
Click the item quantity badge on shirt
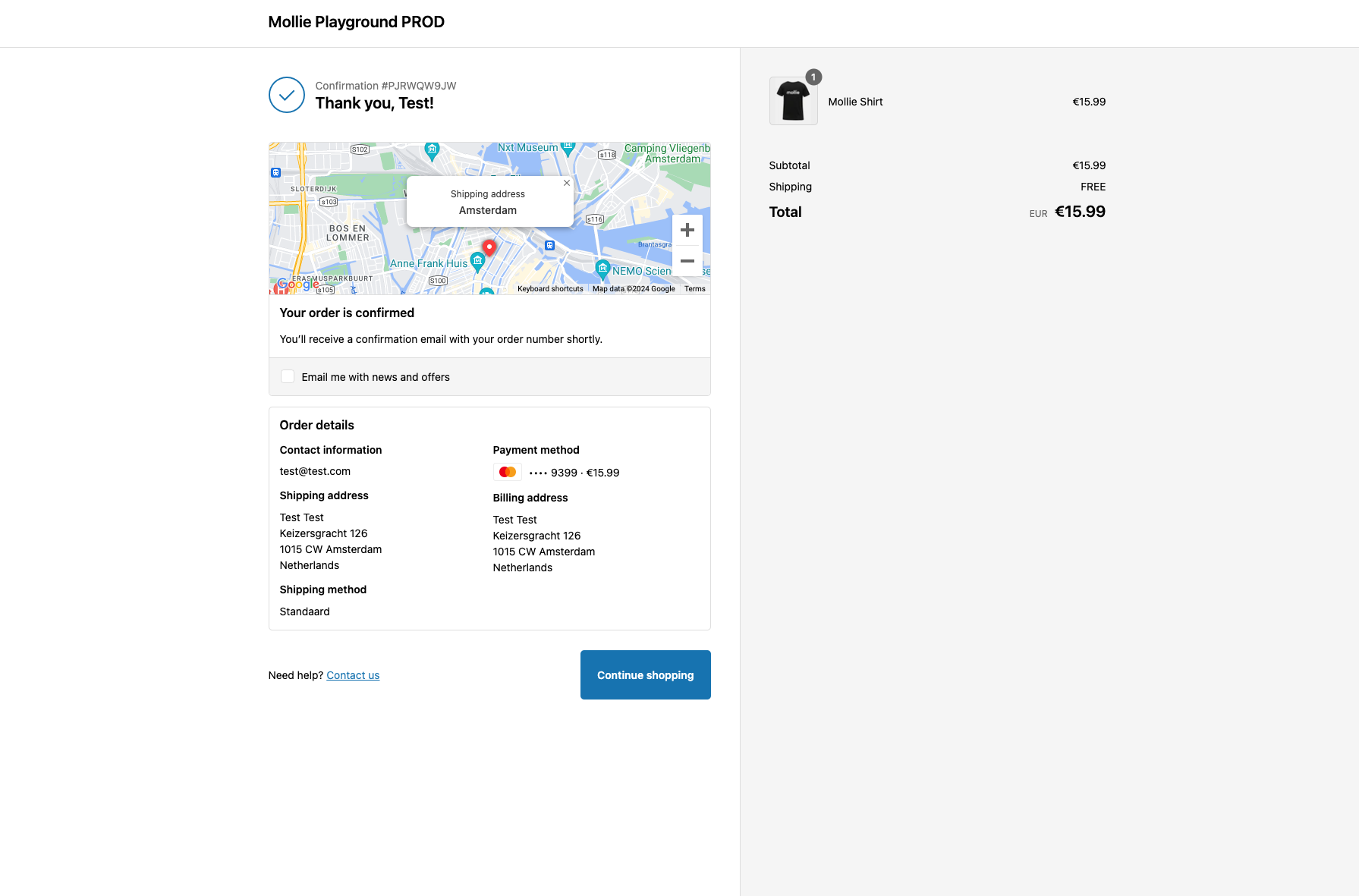point(813,77)
